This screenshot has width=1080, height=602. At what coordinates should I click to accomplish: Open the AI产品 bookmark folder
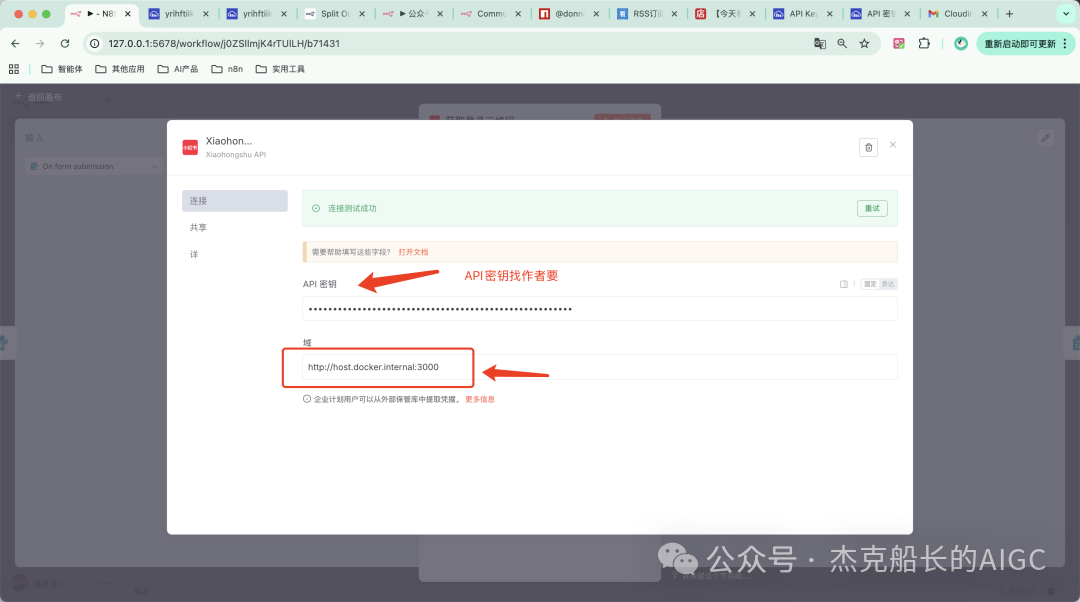click(178, 69)
